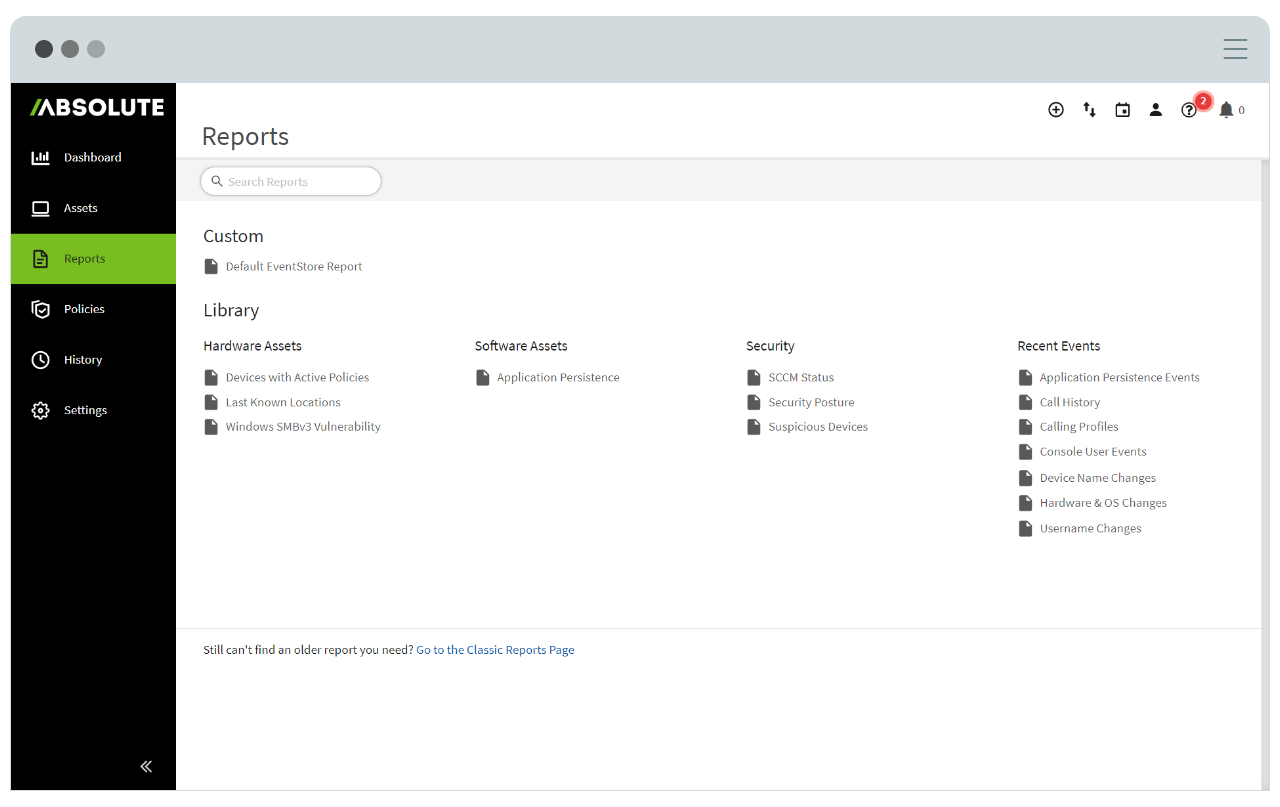Screen dimensions: 1280x807
Task: Open the calendar icon in the header
Action: coord(1122,110)
